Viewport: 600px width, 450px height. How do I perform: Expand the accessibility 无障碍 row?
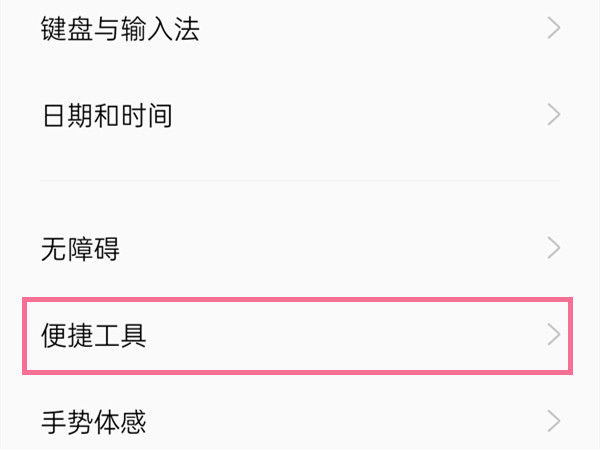pos(300,248)
